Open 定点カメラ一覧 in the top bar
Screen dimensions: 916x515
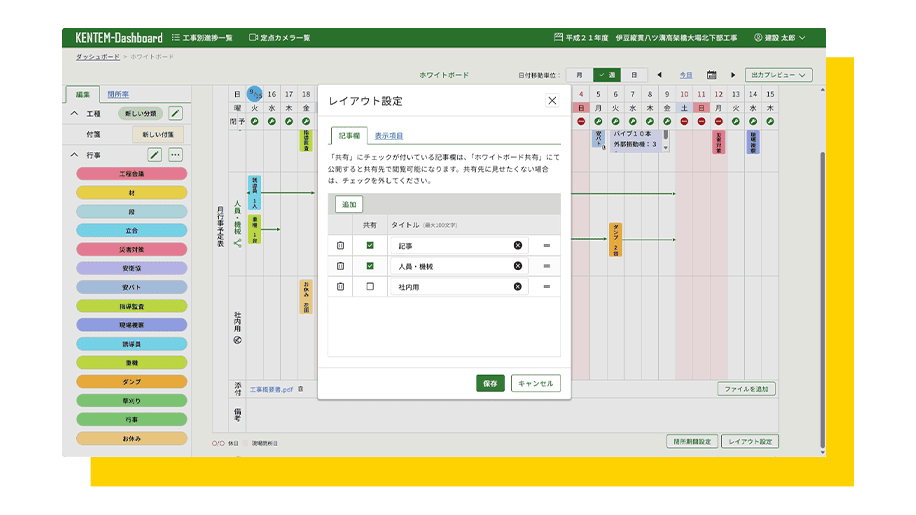point(280,37)
